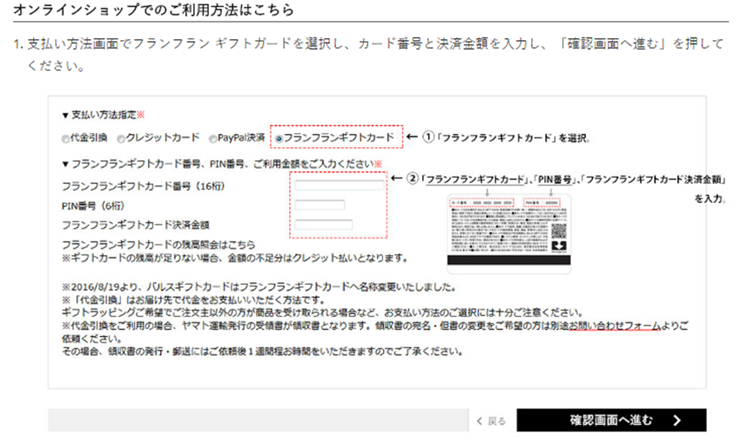Click the left chevron beside 戻る
740x444 pixels.
click(x=481, y=421)
